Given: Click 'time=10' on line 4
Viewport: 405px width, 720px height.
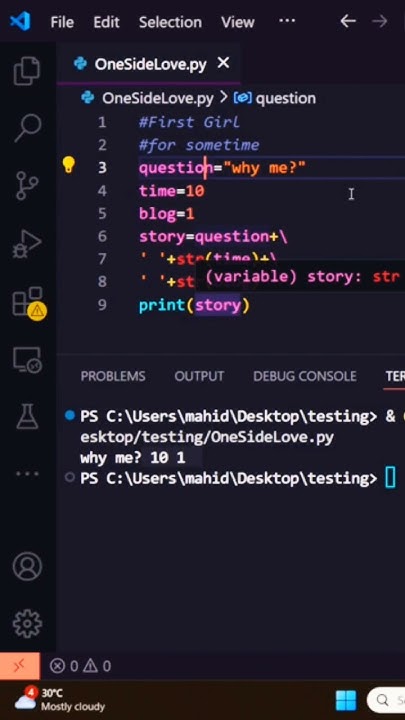Looking at the screenshot, I should coord(172,191).
